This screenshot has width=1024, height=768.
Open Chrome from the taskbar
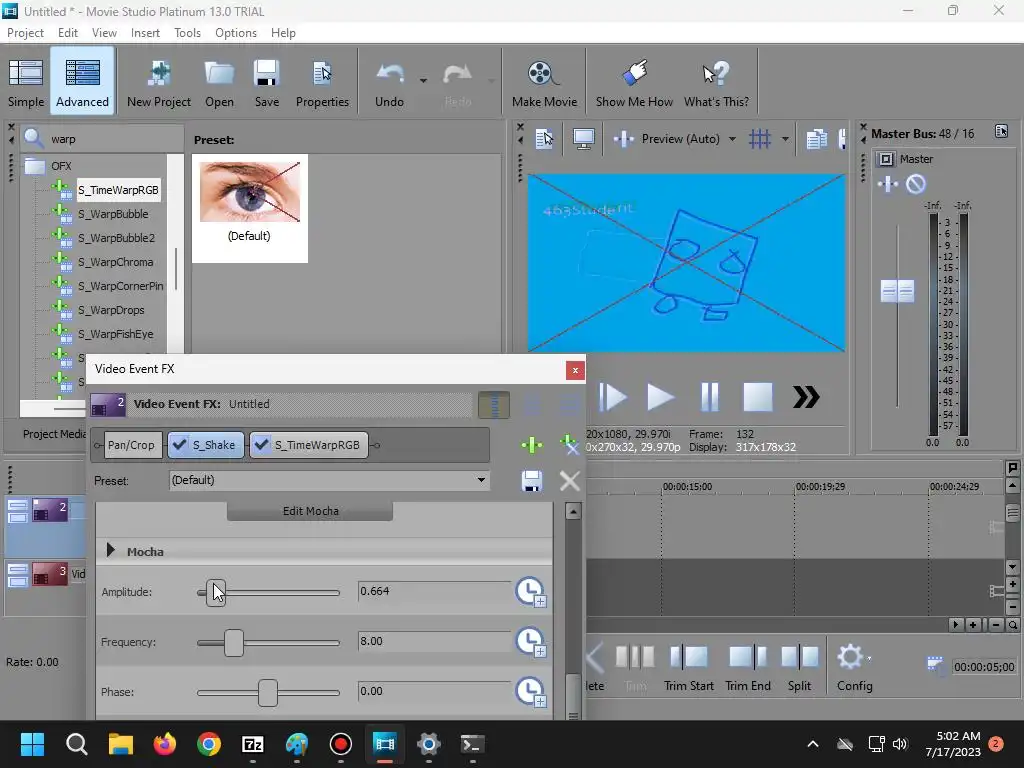[x=208, y=744]
